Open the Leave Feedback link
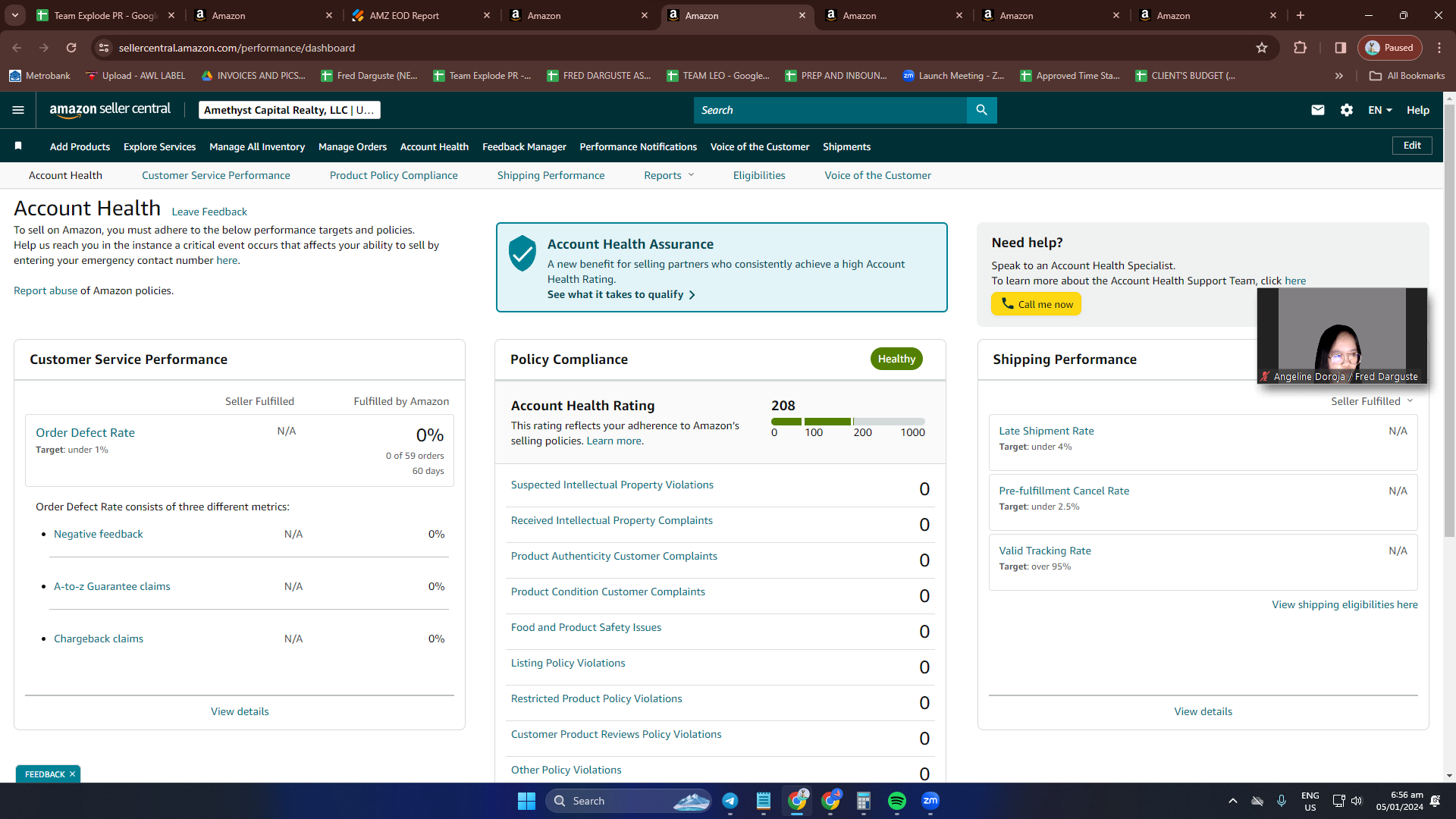 pos(209,212)
